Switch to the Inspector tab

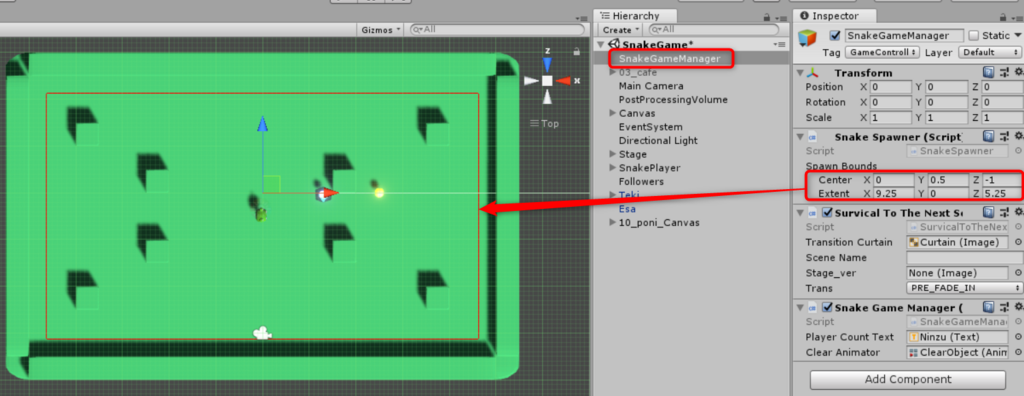tap(835, 16)
